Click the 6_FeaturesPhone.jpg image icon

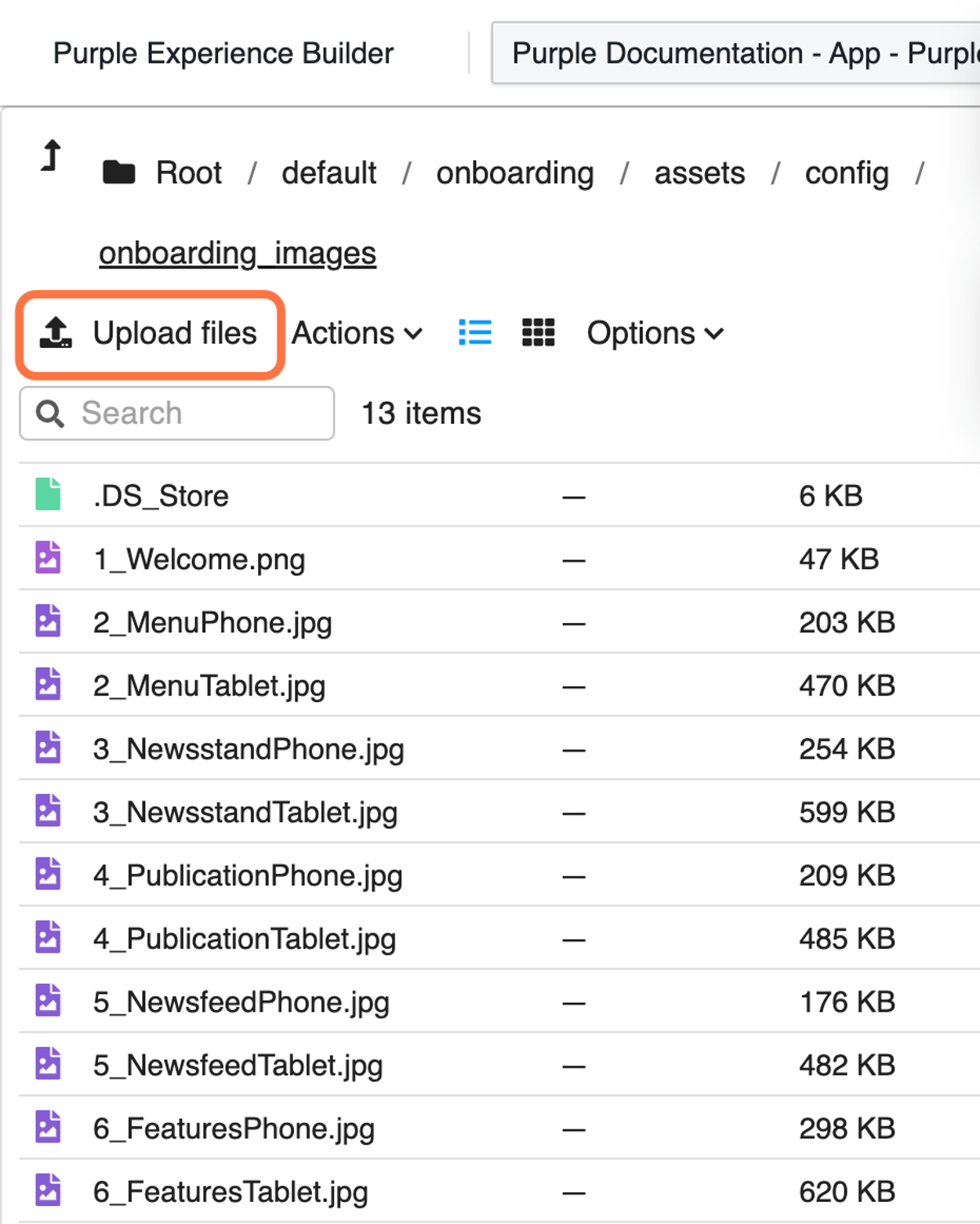48,1128
